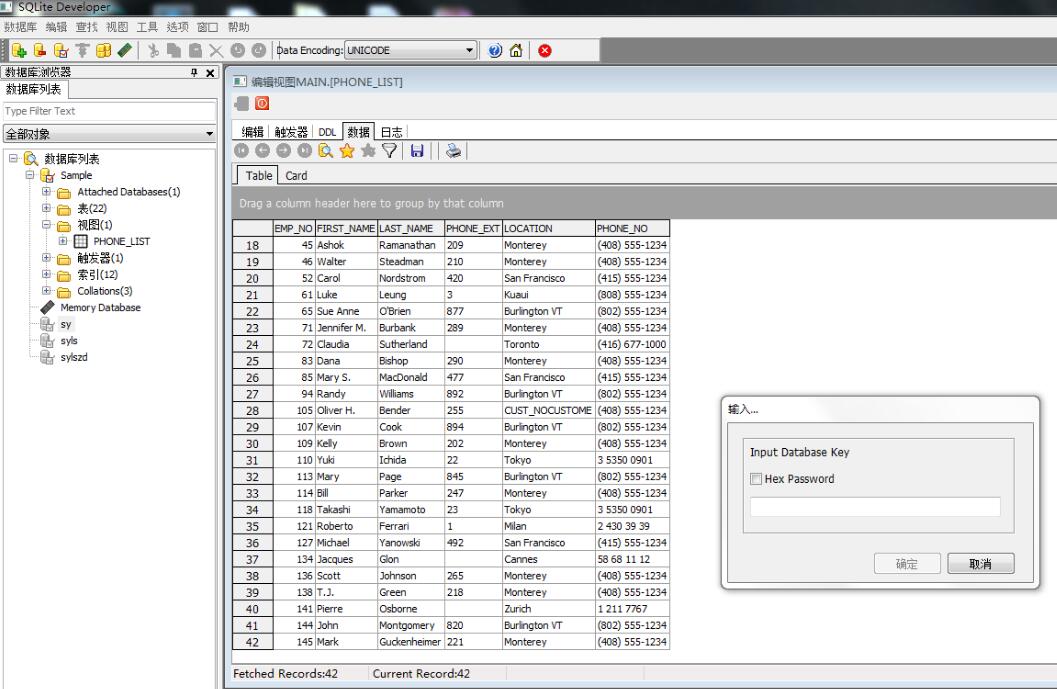The width and height of the screenshot is (1057, 689).
Task: Click the database key password input field
Action: [875, 507]
